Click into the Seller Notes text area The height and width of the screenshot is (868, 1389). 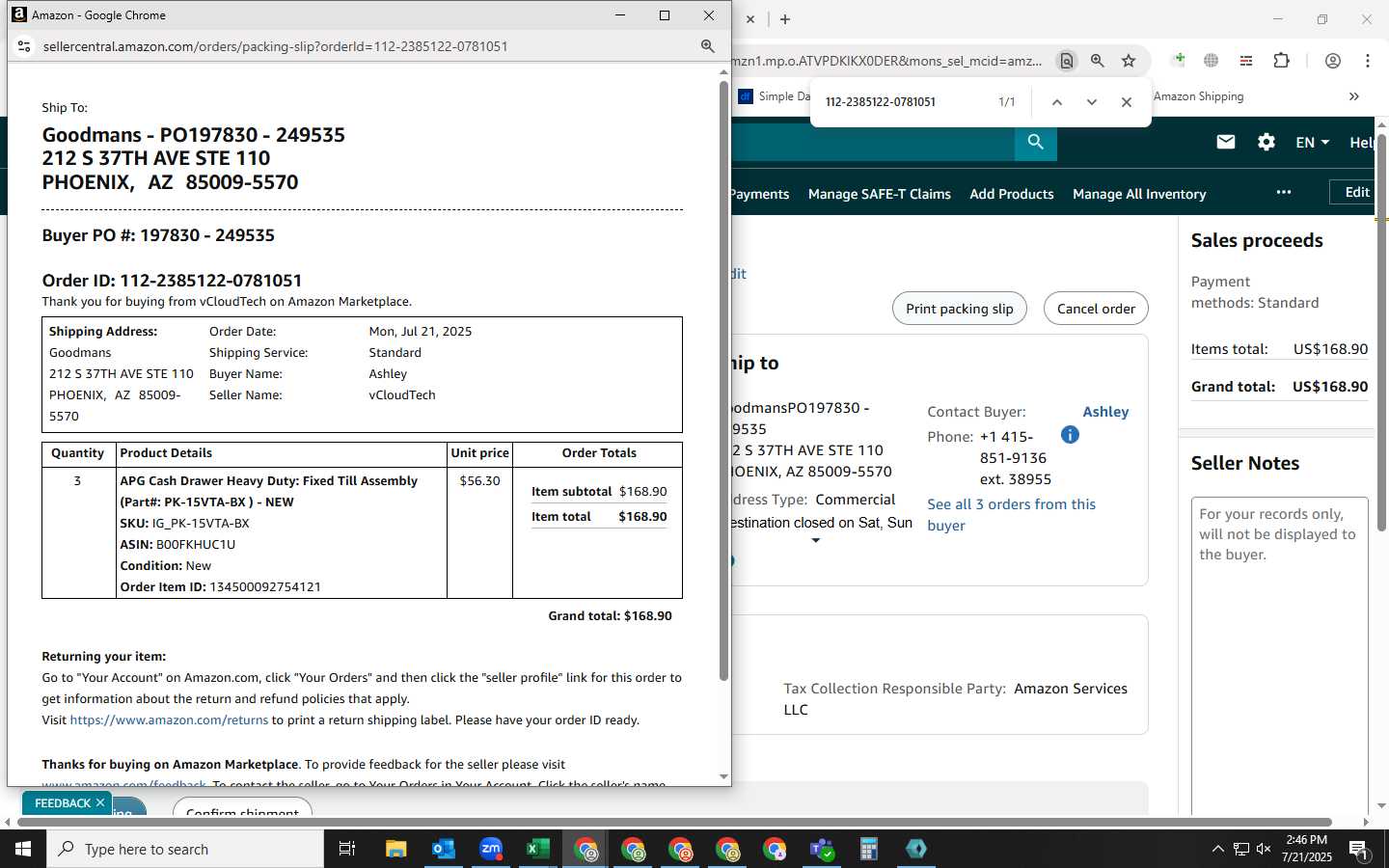[1280, 656]
